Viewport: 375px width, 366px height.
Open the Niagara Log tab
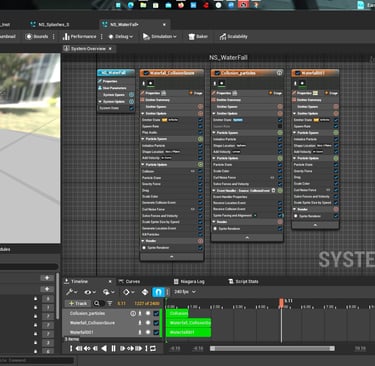[189, 282]
